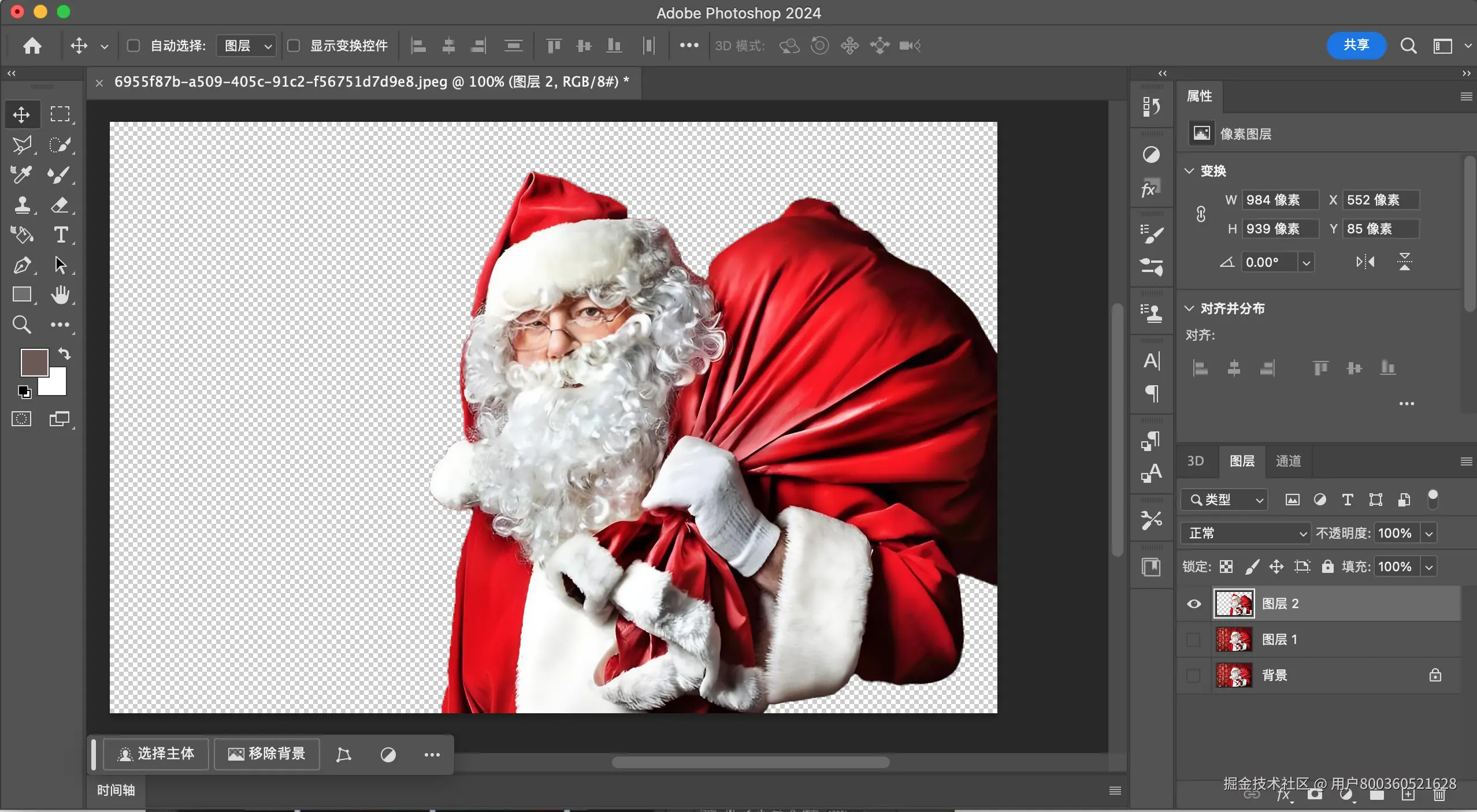Enable the 自动选择 checkbox
1477x812 pixels.
pos(133,46)
